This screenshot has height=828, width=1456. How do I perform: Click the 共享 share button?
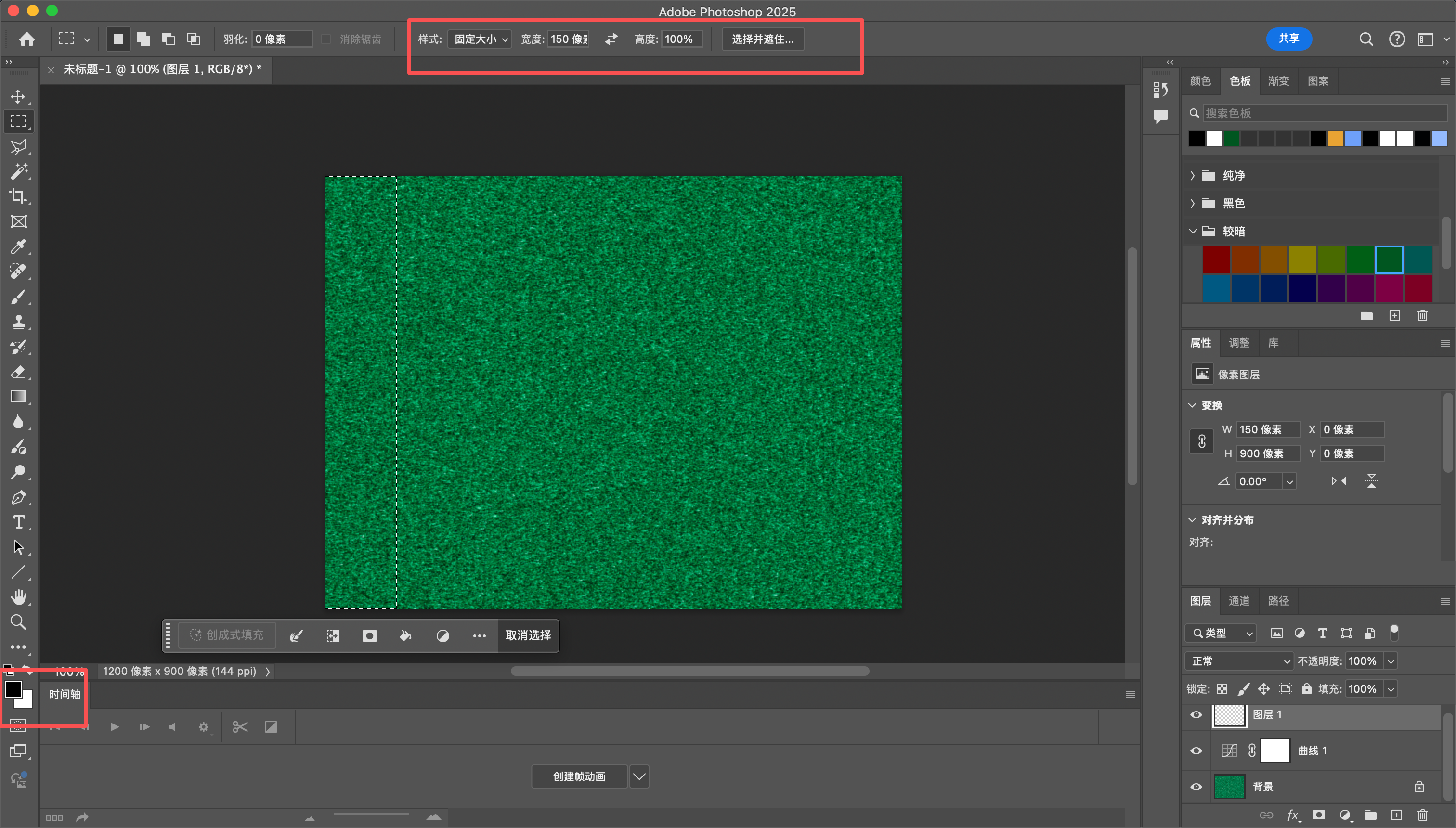tap(1289, 39)
